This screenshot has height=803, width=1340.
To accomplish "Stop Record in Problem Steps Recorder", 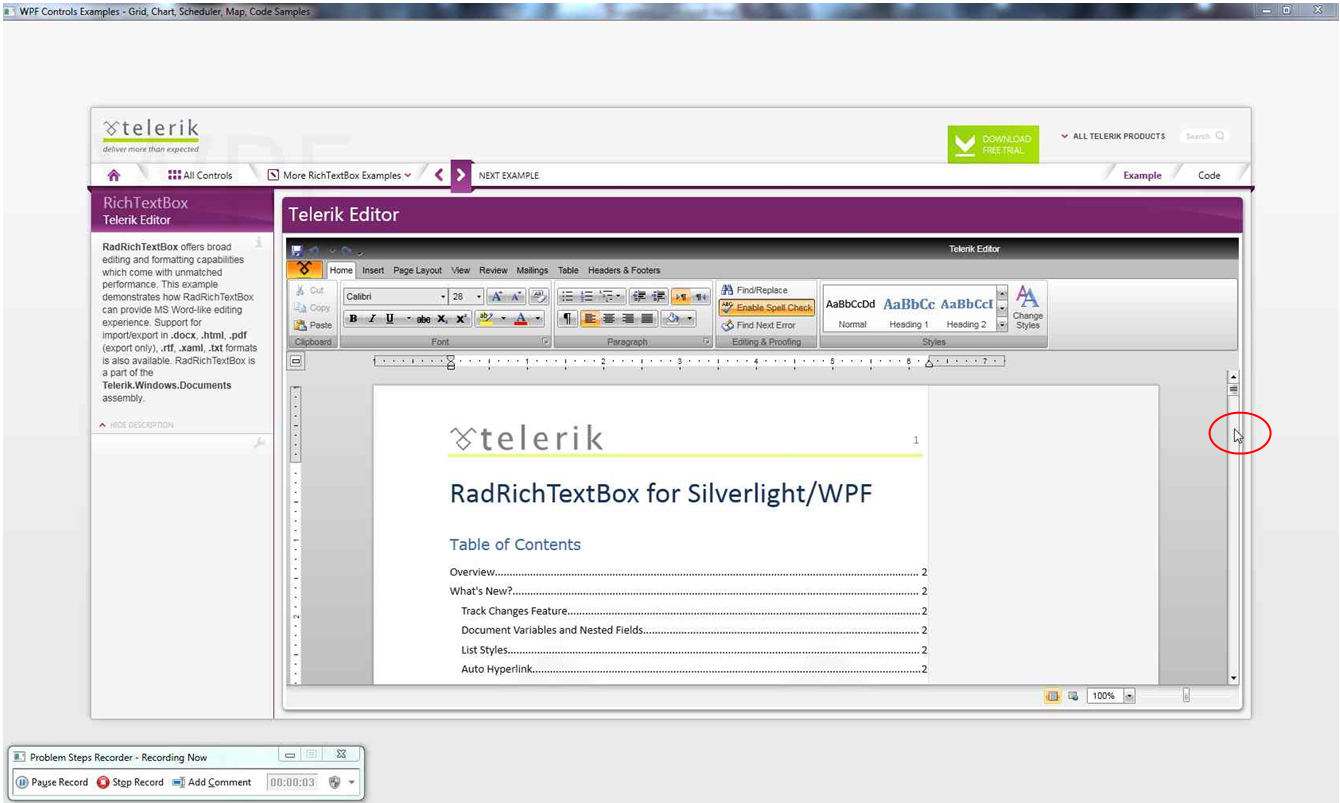I will (x=130, y=782).
